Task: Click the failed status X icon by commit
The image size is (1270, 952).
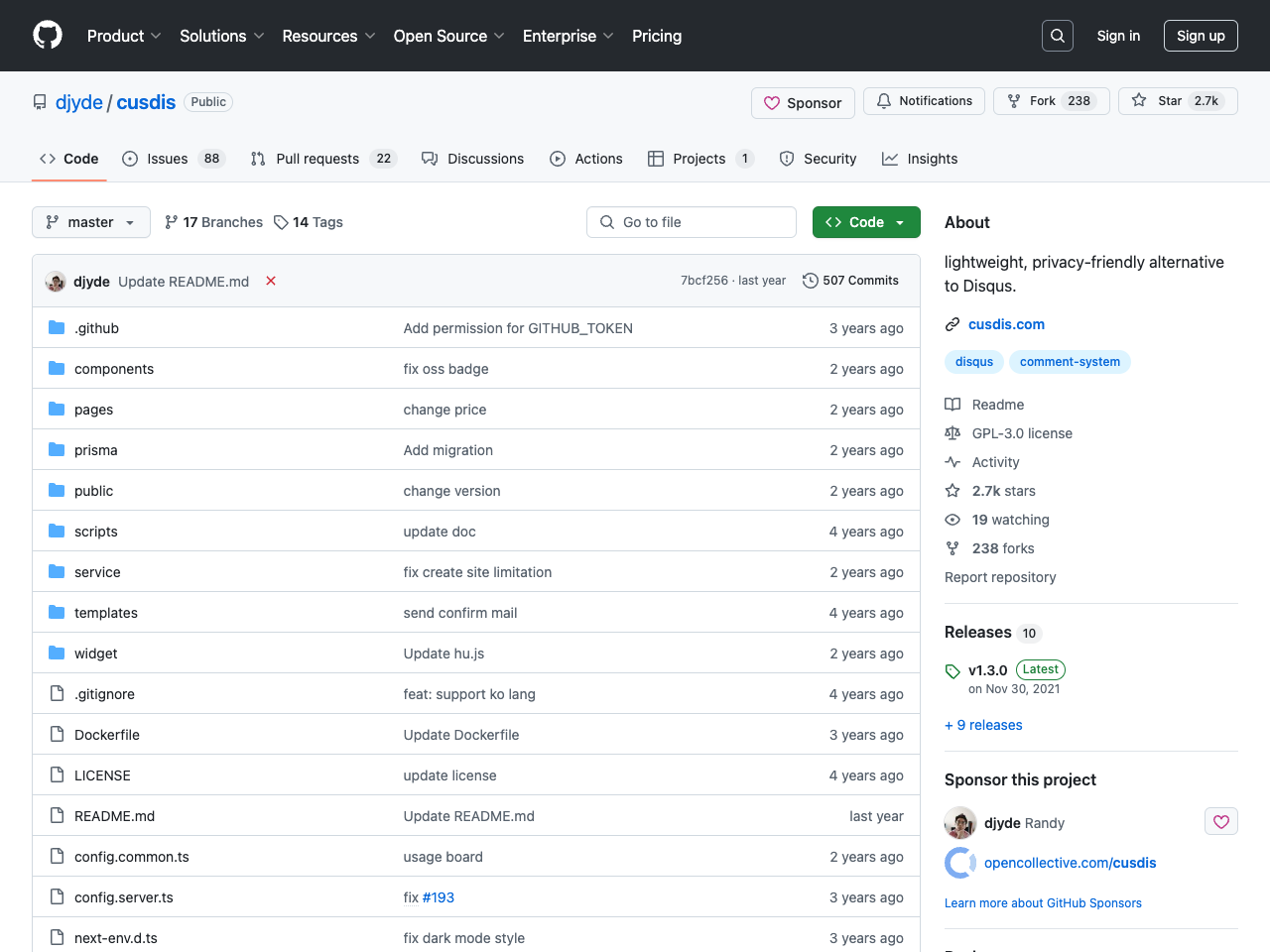Action: tap(271, 282)
